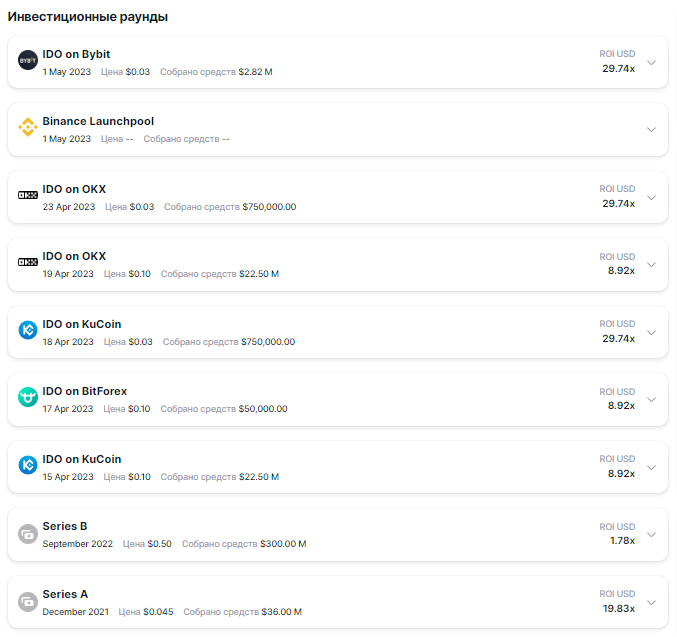
Task: Expand the 23 Apr 2023 OKX round chevron
Action: tap(651, 197)
